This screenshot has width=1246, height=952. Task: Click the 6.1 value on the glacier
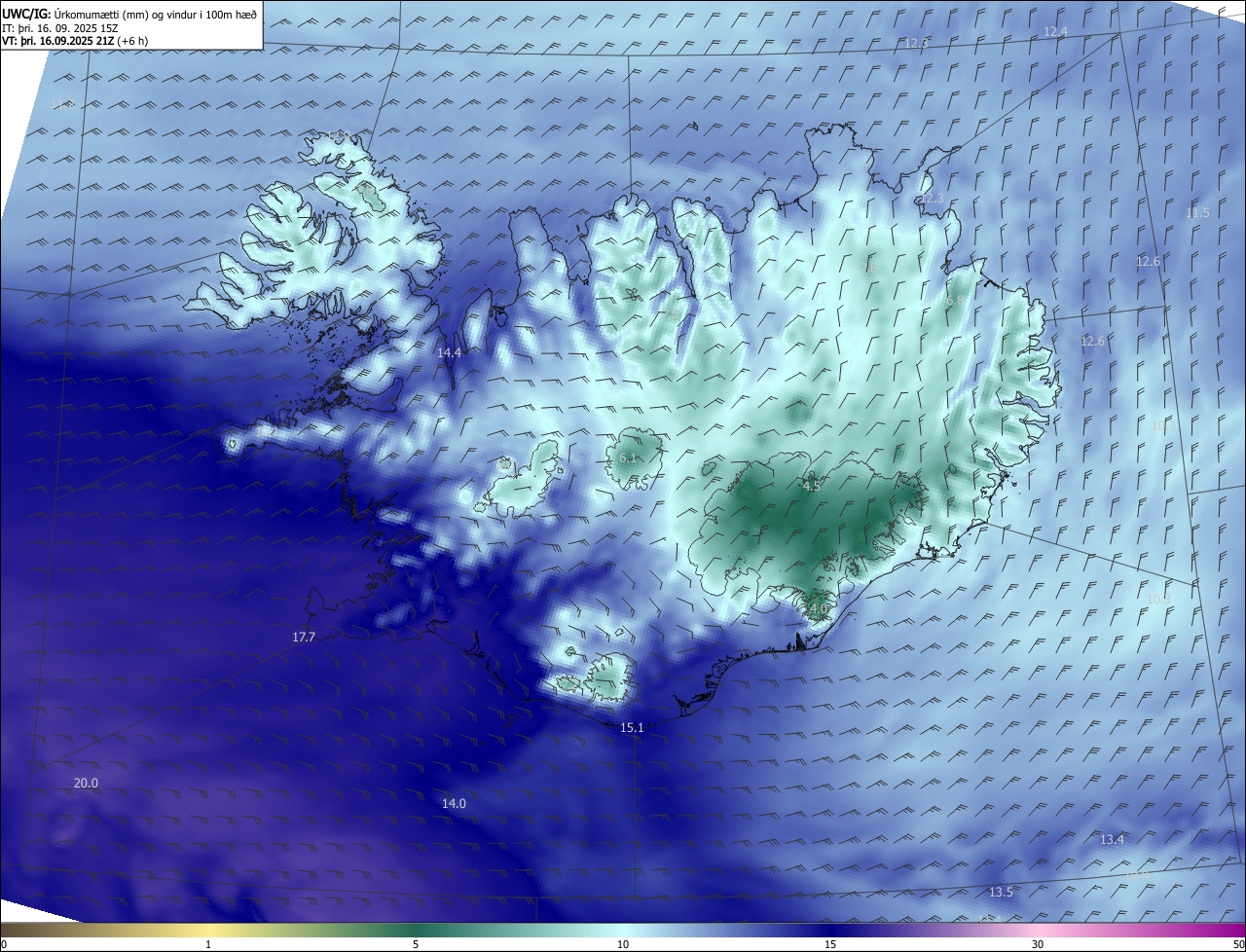pyautogui.click(x=628, y=458)
